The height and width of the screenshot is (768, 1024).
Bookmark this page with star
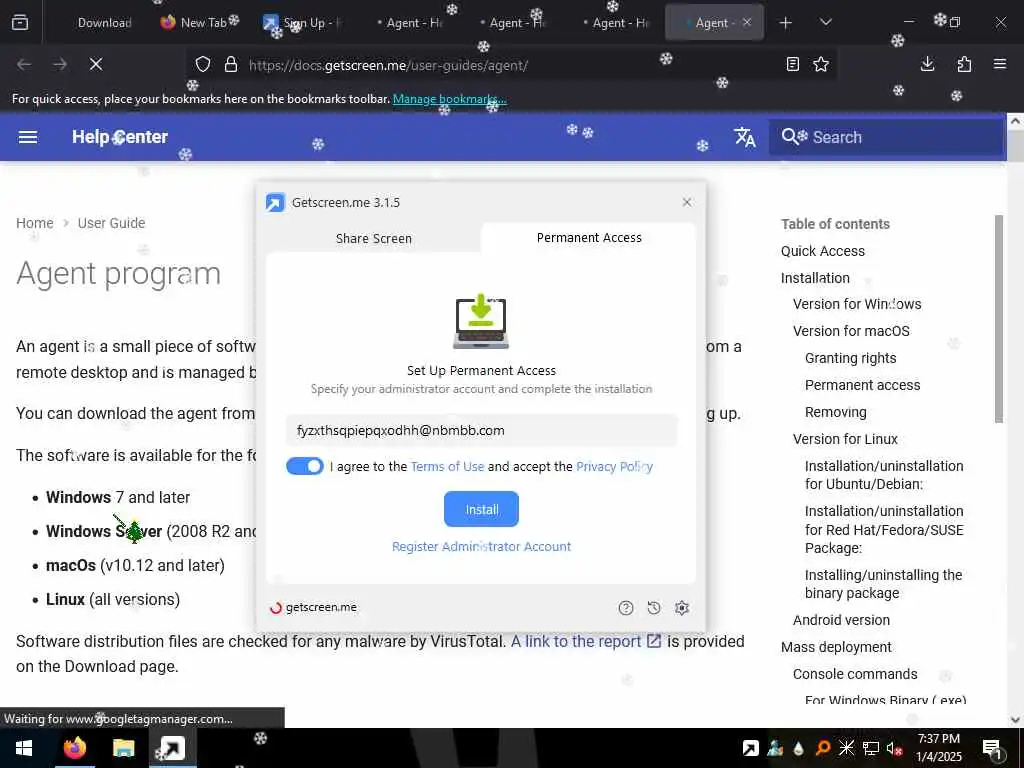[821, 64]
